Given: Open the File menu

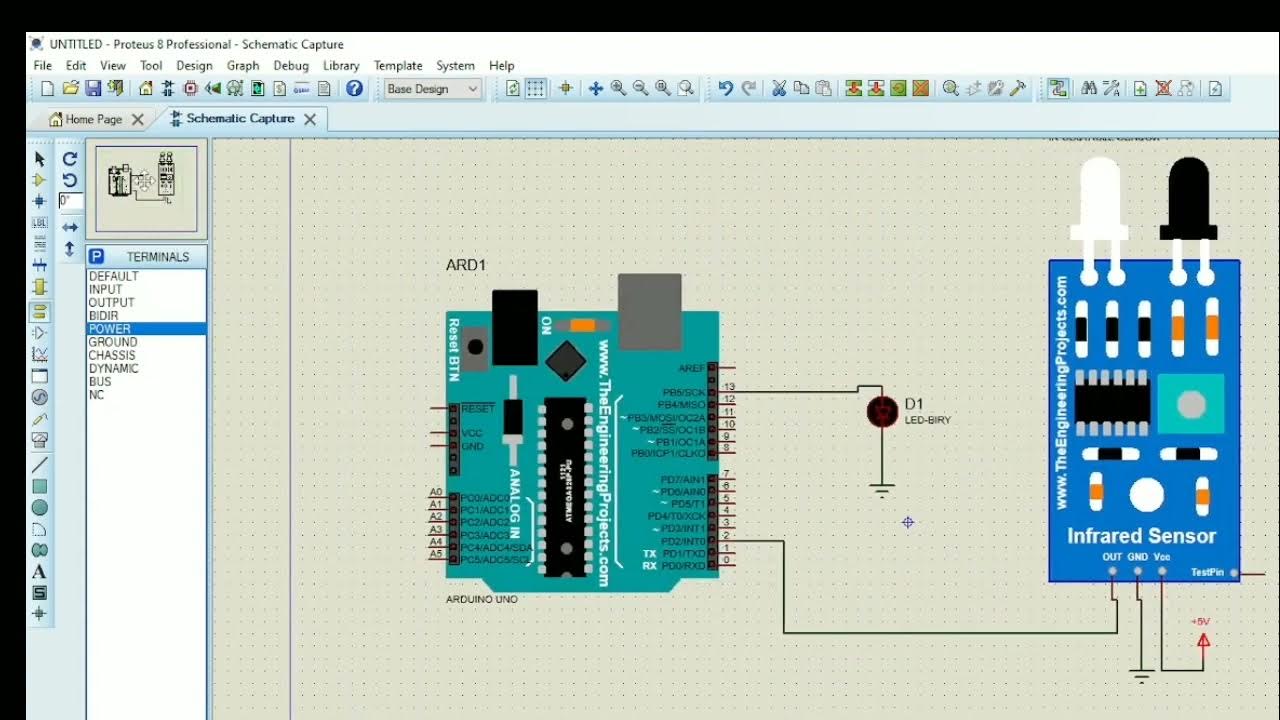Looking at the screenshot, I should point(43,65).
